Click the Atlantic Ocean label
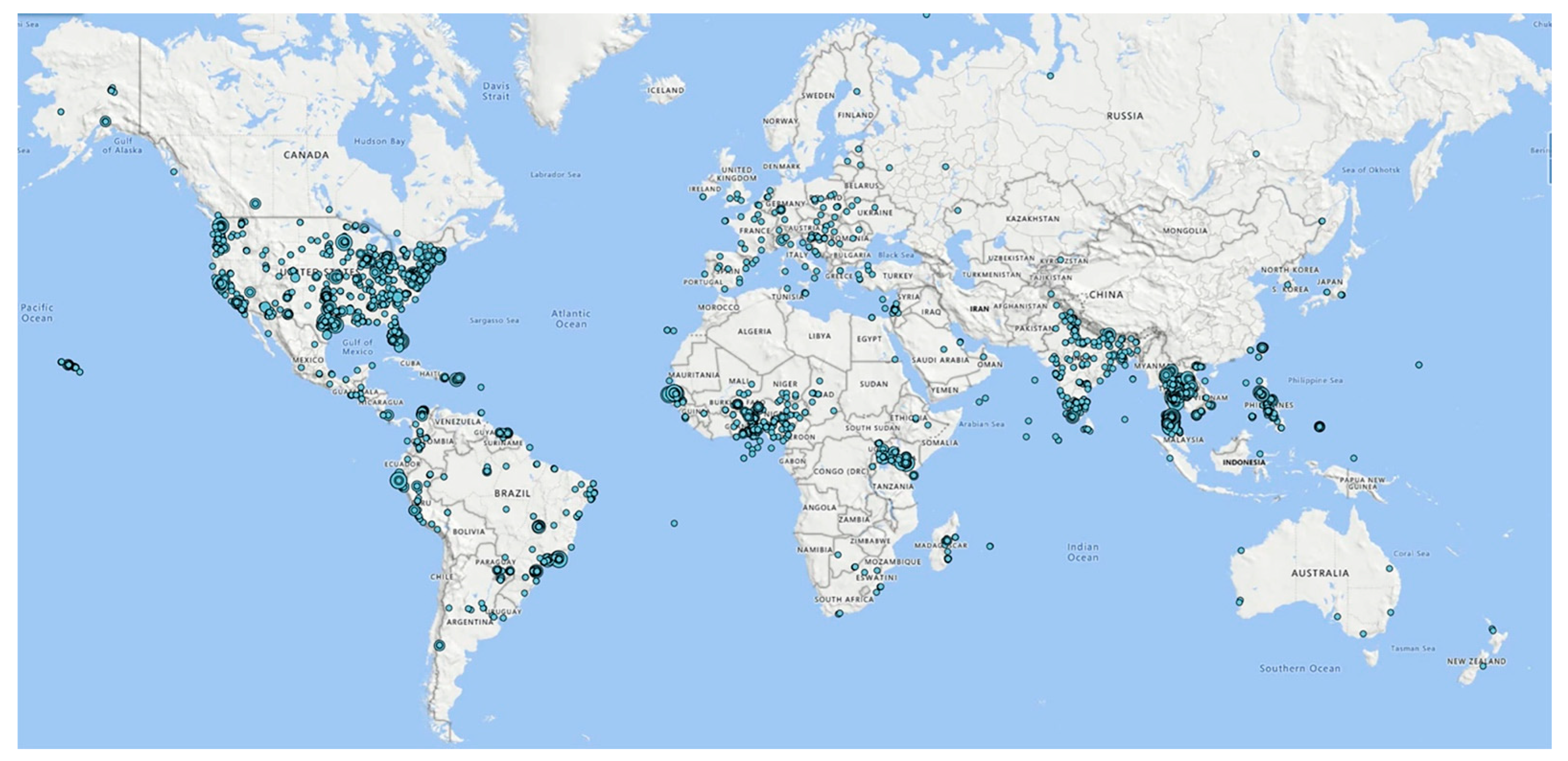 pyautogui.click(x=570, y=319)
